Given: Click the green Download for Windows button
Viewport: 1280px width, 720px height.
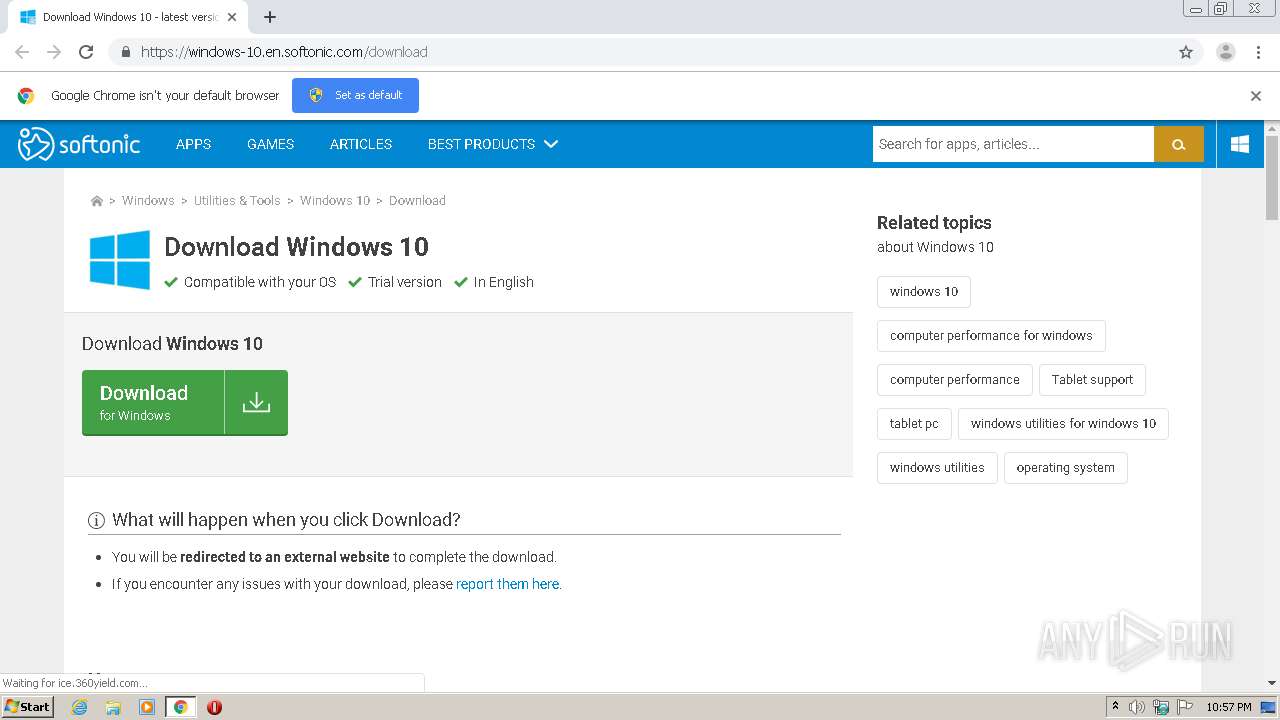Looking at the screenshot, I should (x=185, y=403).
